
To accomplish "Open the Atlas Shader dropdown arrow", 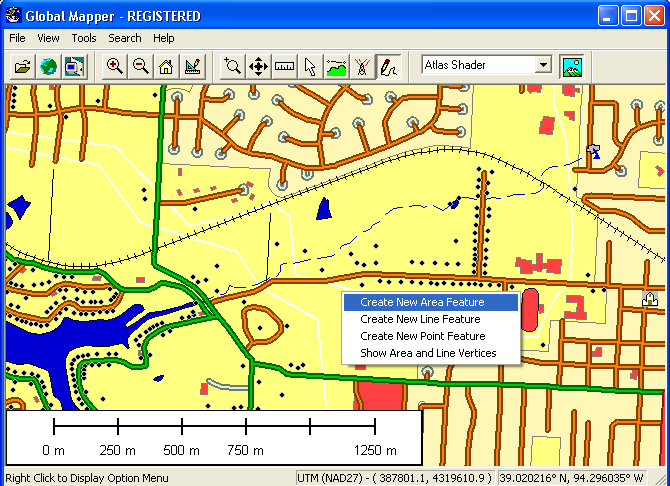I will click(543, 65).
